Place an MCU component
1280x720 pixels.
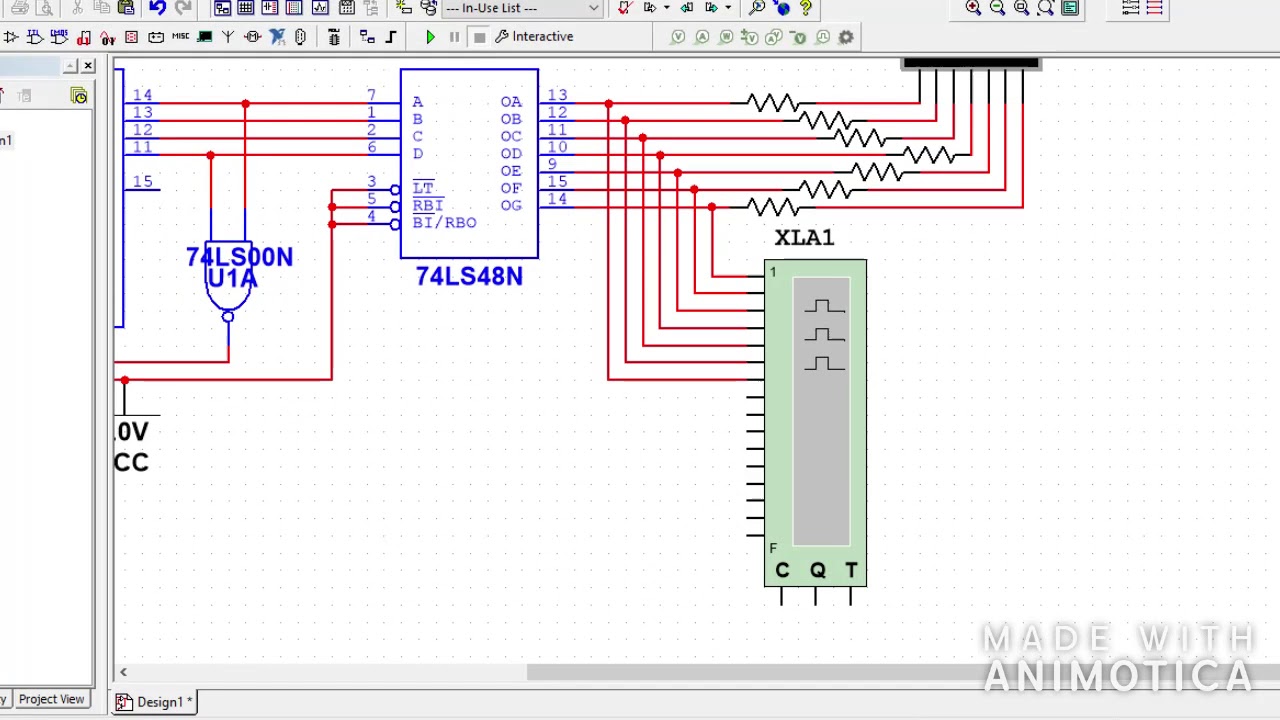click(334, 37)
